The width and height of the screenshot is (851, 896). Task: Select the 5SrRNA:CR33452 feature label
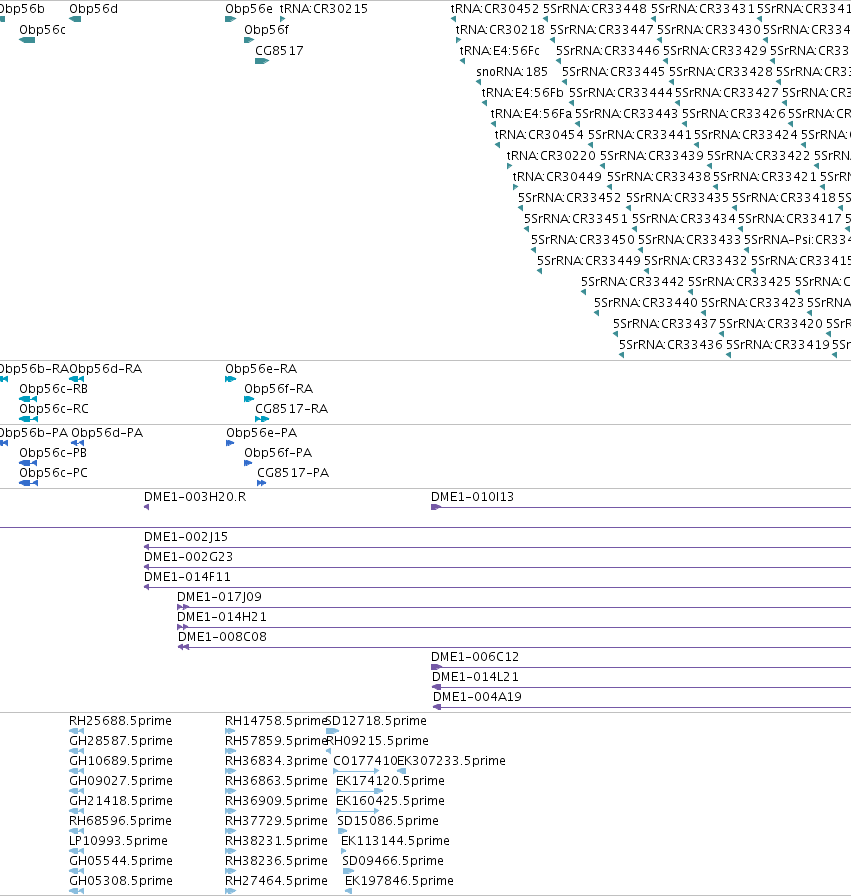569,198
